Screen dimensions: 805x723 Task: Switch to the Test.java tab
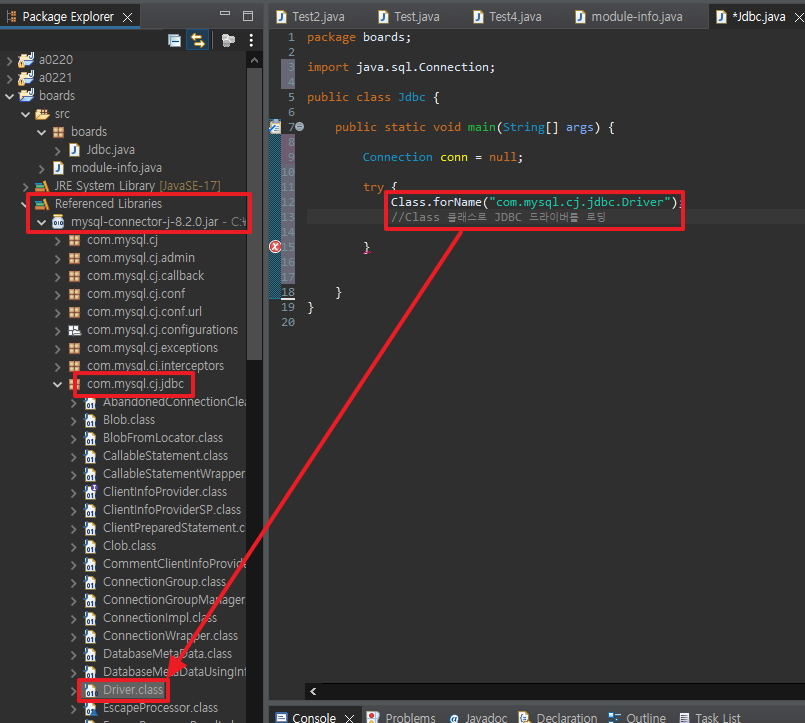(x=409, y=17)
